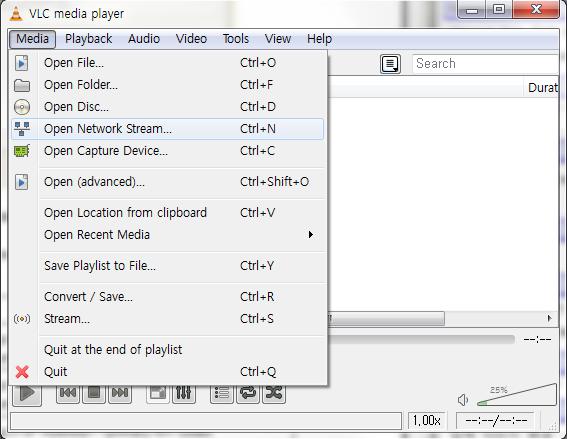This screenshot has width=567, height=439.
Task: Choose Open Location from clipboard
Action: point(168,213)
